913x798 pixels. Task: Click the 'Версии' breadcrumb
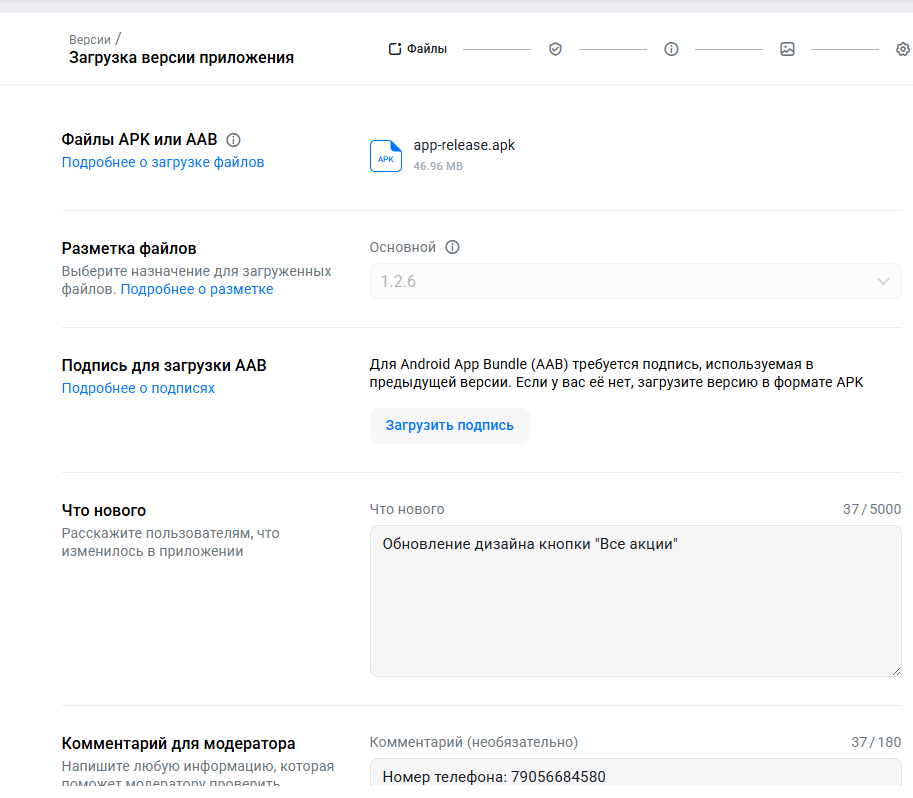click(88, 39)
